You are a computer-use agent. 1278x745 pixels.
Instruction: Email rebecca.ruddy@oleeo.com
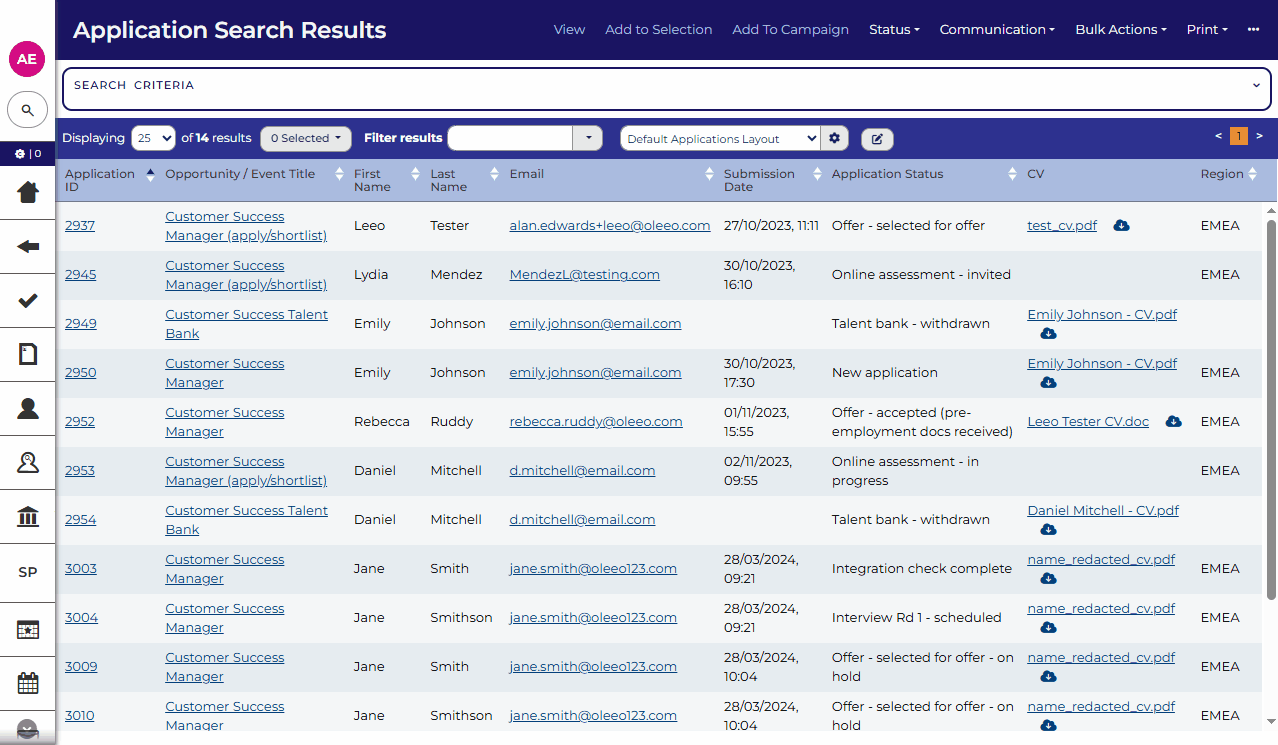(x=596, y=422)
